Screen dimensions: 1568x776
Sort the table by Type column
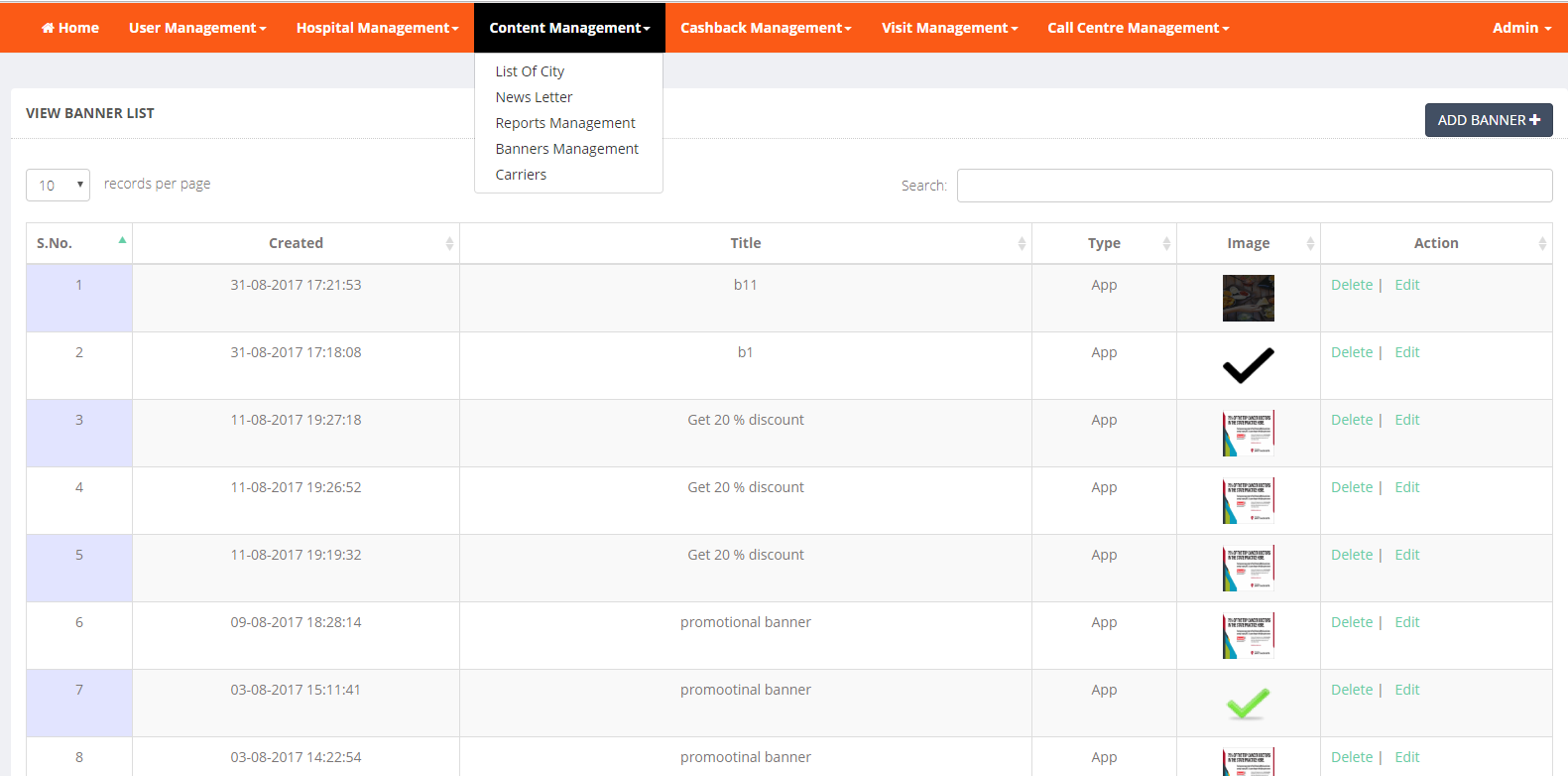[x=1104, y=243]
